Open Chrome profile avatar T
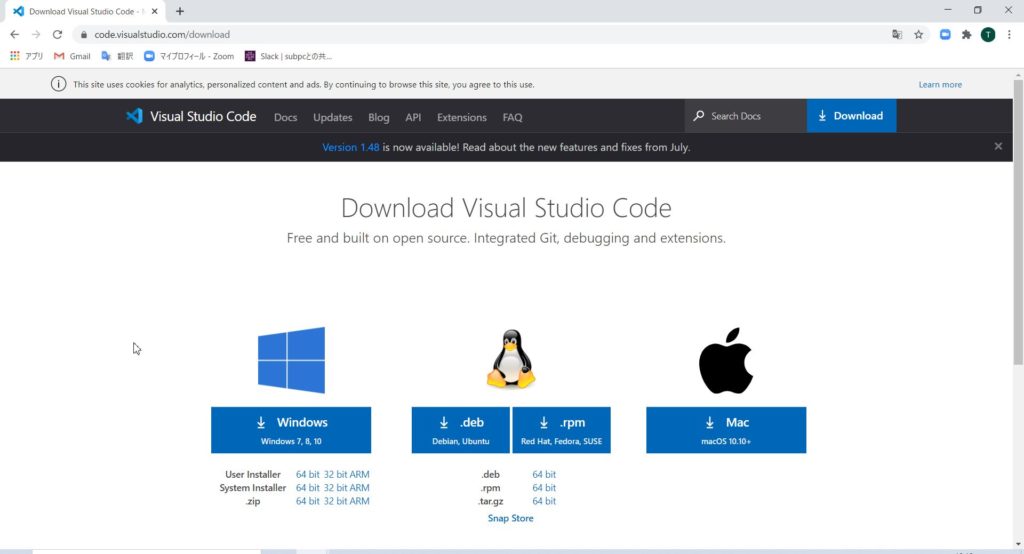 coord(988,35)
